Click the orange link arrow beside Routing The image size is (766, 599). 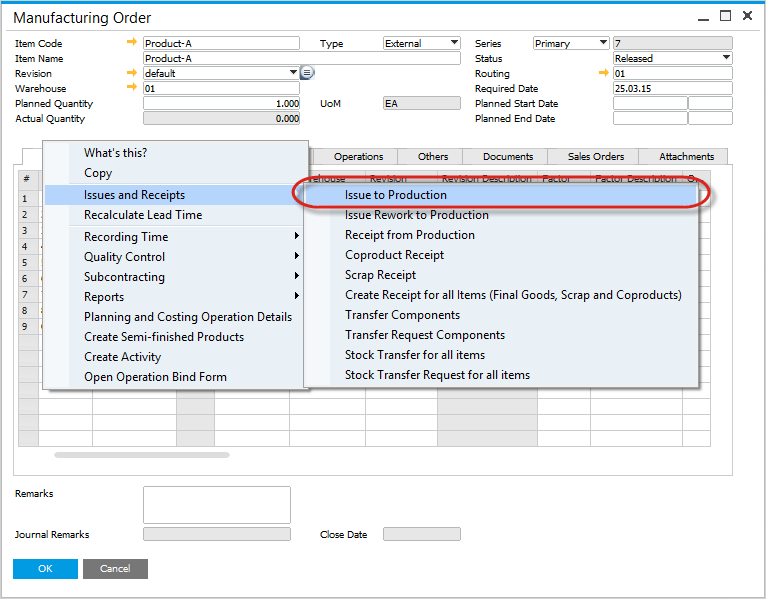point(603,73)
